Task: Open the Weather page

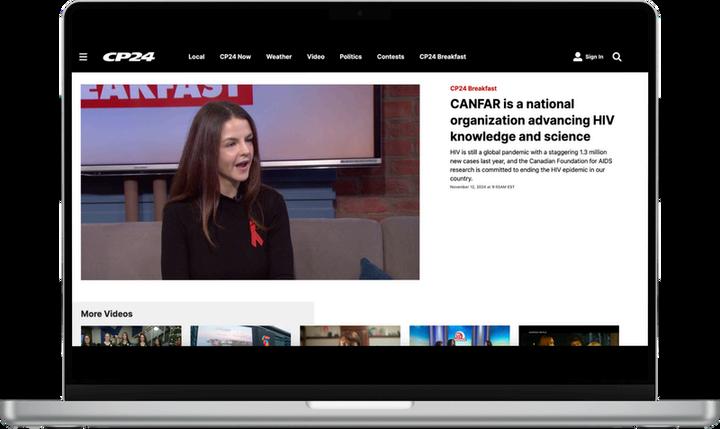Action: coord(279,57)
